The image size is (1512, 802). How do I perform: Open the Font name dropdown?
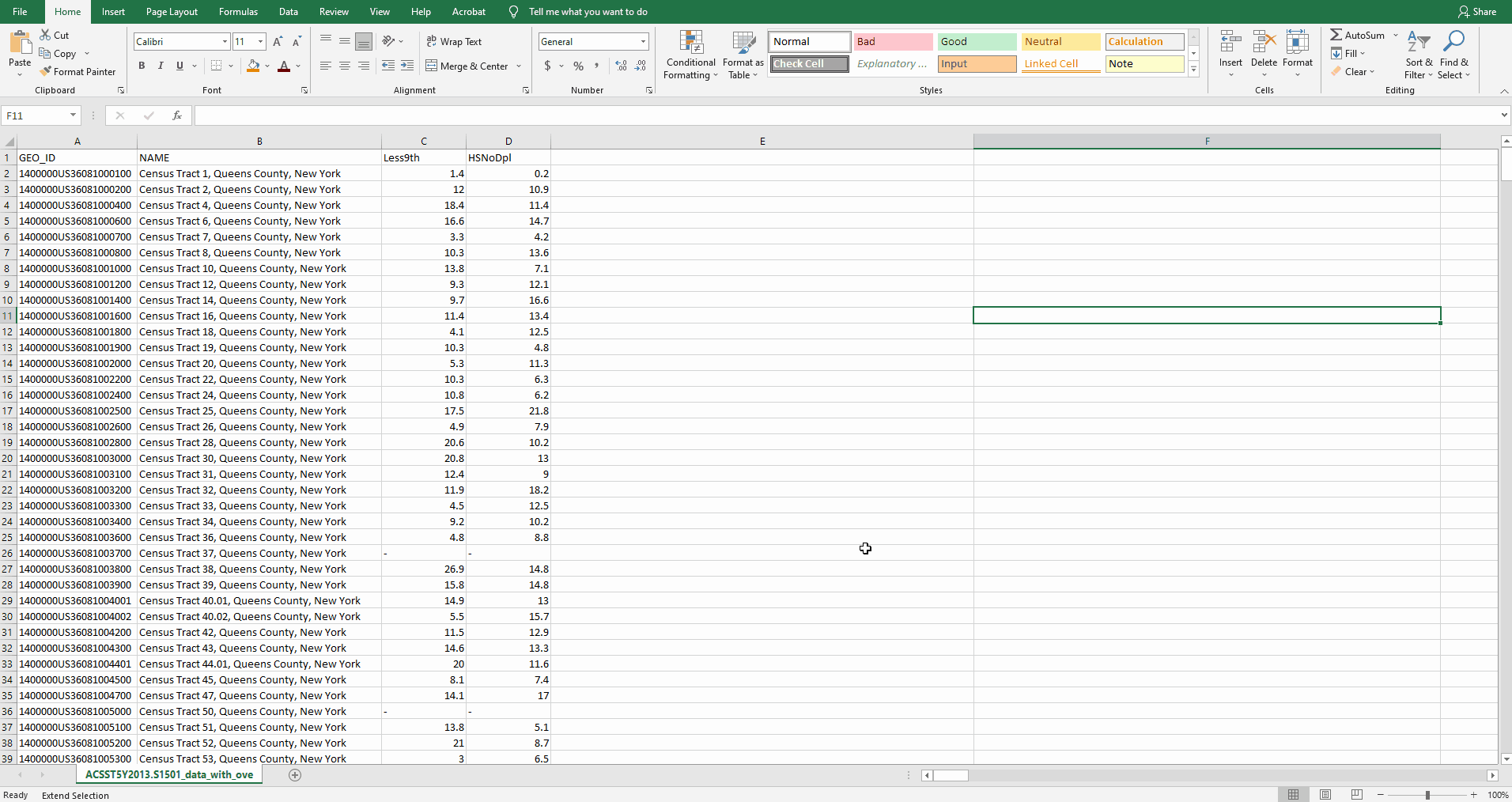coord(225,41)
